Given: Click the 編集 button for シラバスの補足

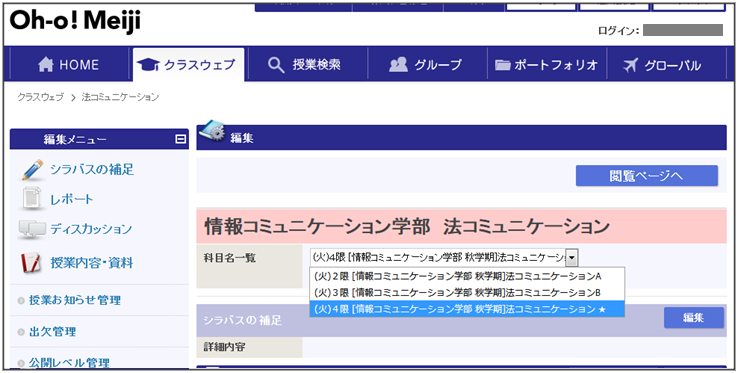Looking at the screenshot, I should [x=694, y=318].
